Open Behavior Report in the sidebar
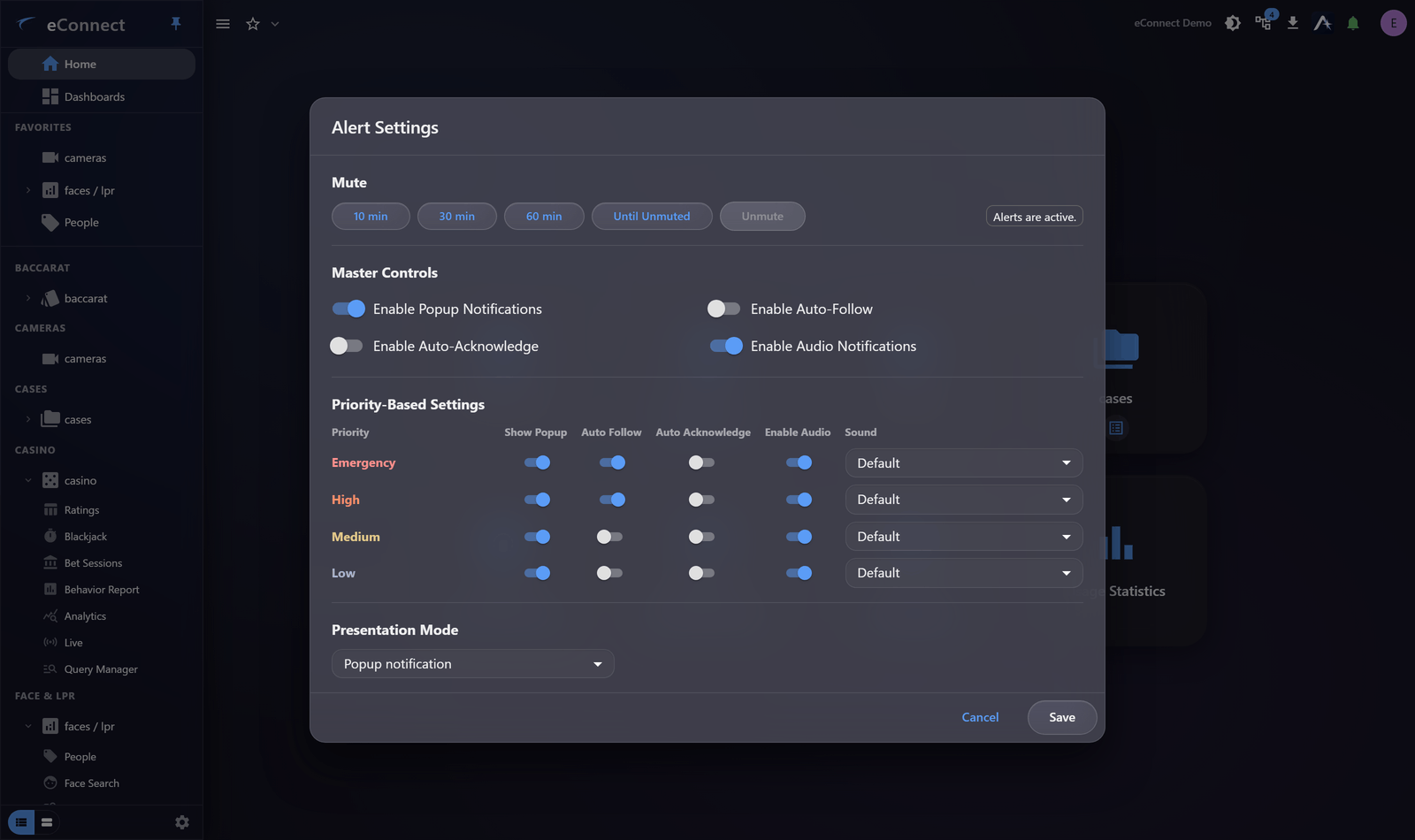This screenshot has width=1415, height=840. 102,590
